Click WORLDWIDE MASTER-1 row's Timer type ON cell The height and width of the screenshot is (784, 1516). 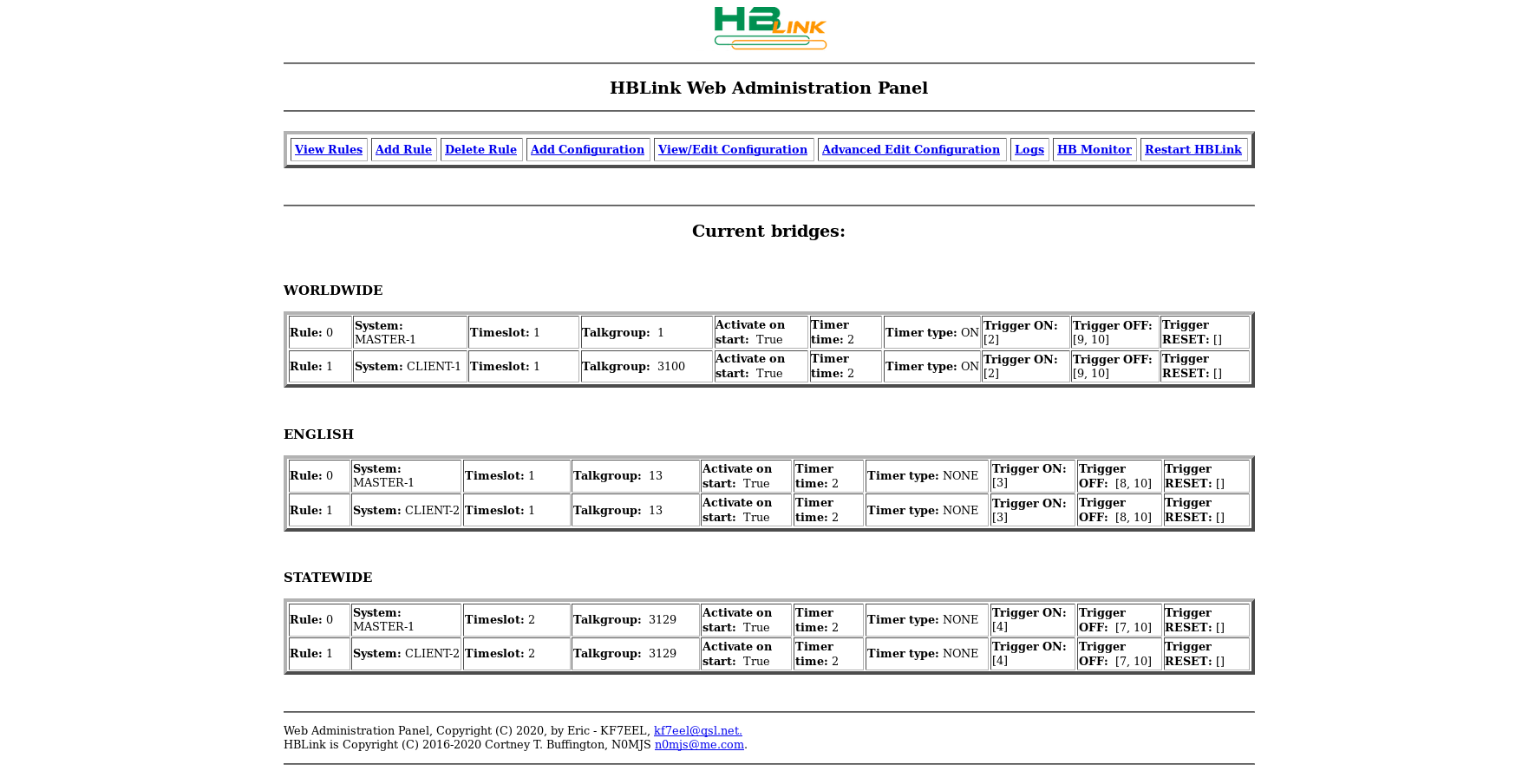(932, 332)
